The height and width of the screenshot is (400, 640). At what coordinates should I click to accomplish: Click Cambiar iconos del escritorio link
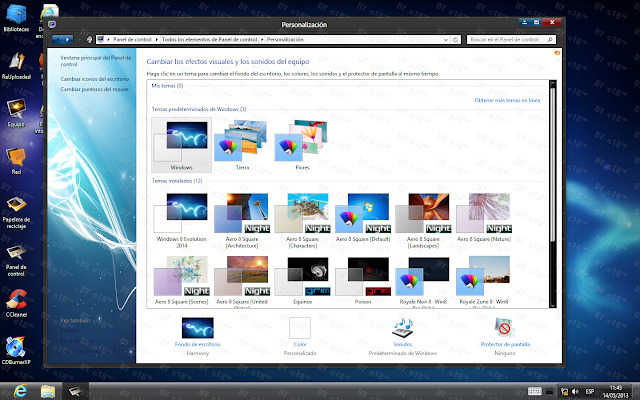[x=95, y=79]
